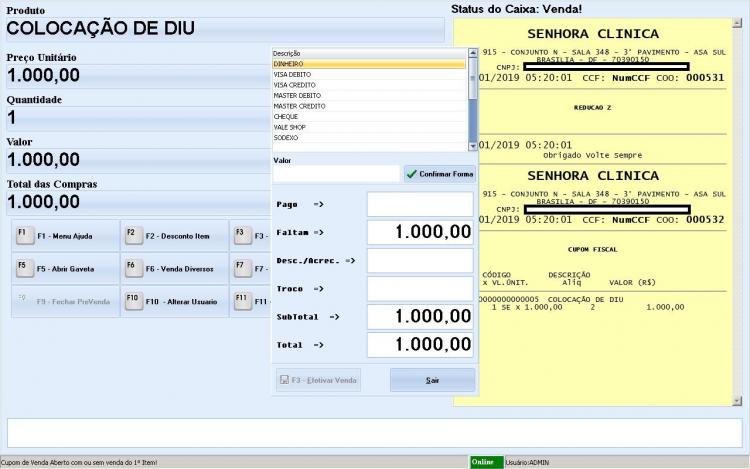Select DINHEIRO payment method
Image resolution: width=750 pixels, height=469 pixels.
[369, 64]
